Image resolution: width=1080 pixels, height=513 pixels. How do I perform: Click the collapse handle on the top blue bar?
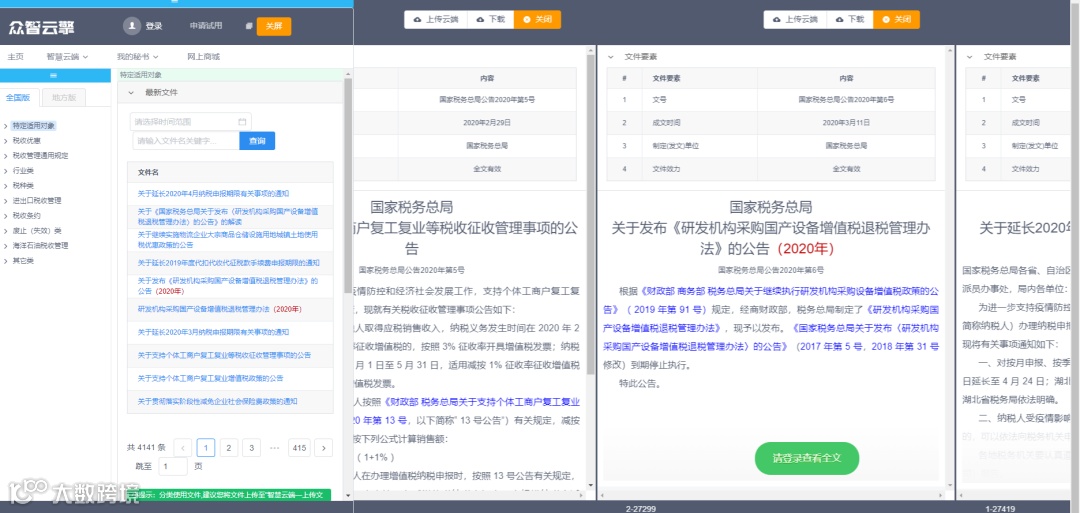(x=176, y=2)
